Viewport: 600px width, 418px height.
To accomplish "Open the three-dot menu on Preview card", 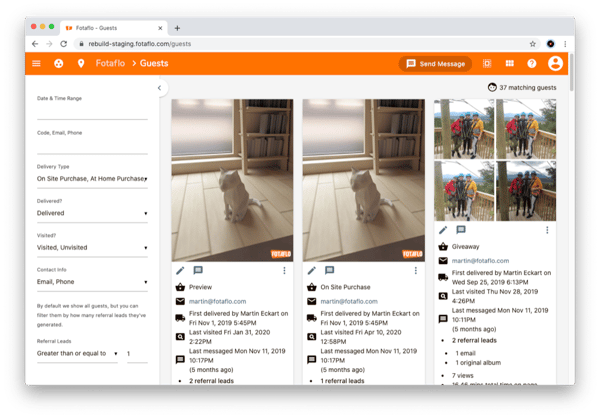I will 284,271.
